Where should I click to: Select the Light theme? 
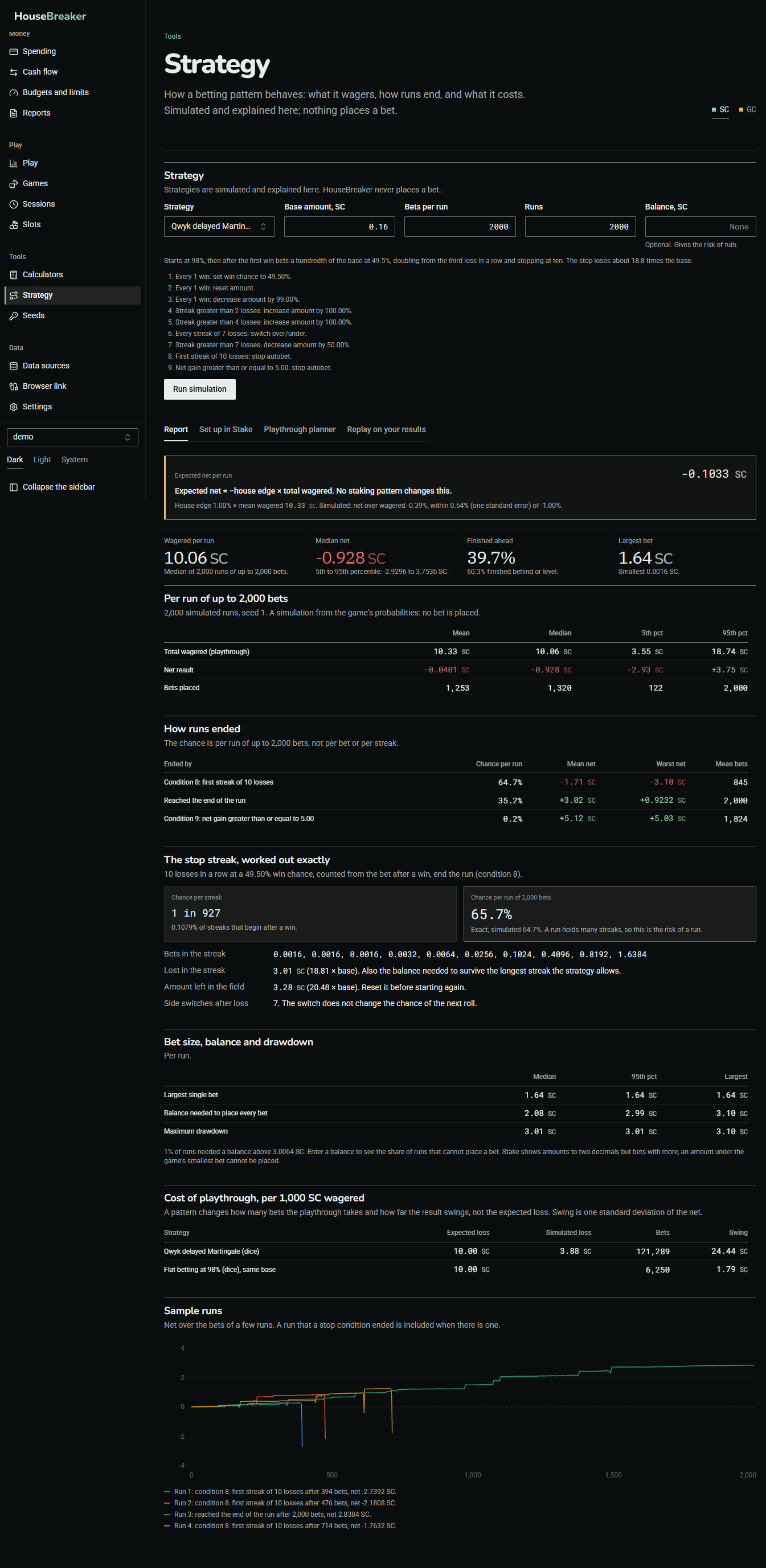pos(42,459)
